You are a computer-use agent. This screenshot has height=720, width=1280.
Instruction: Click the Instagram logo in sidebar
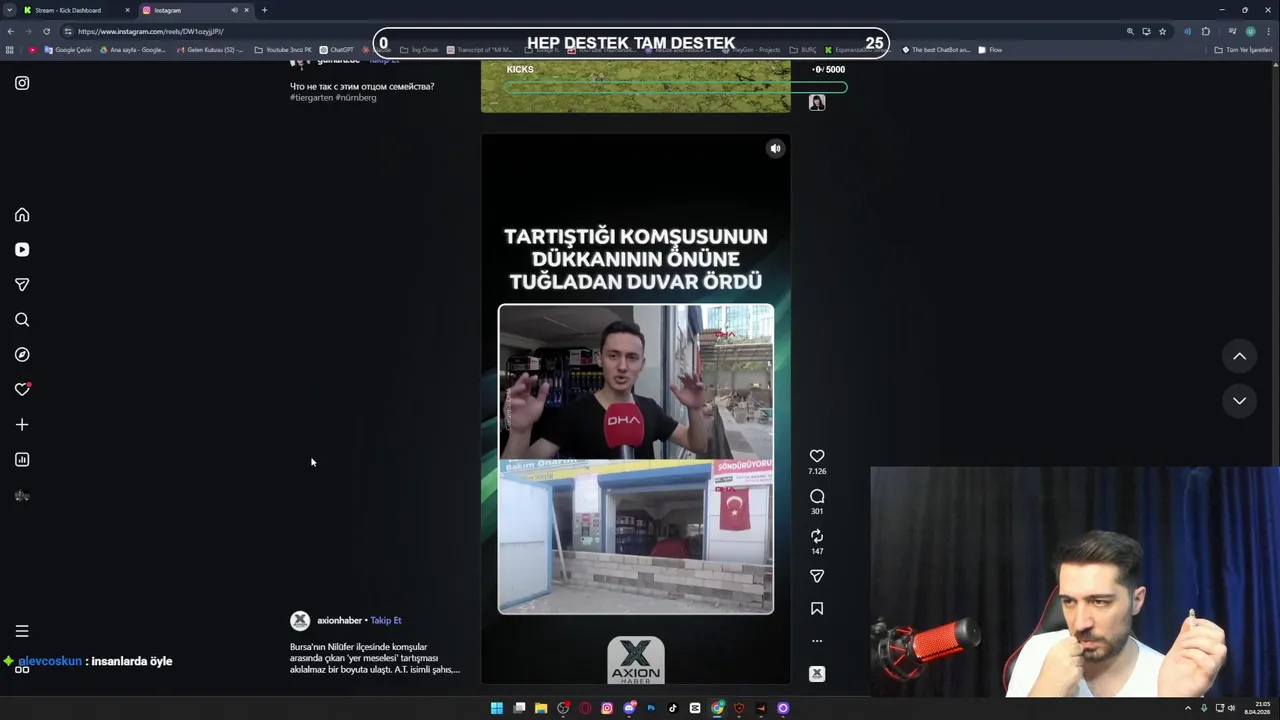click(22, 83)
